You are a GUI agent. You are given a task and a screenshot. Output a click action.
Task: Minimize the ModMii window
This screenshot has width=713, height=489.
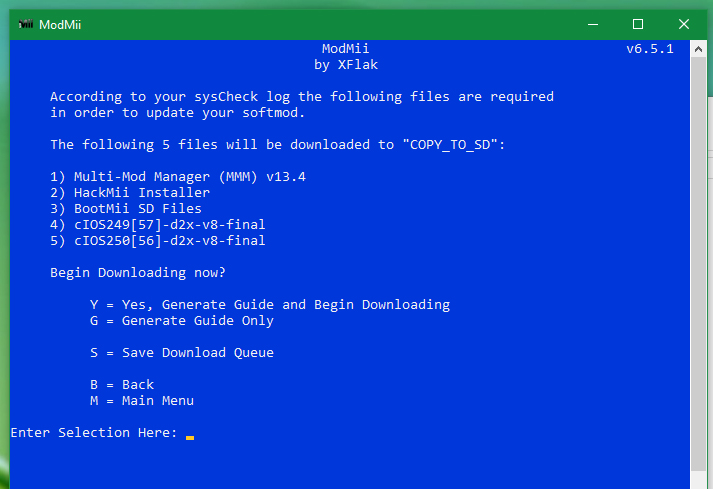592,25
